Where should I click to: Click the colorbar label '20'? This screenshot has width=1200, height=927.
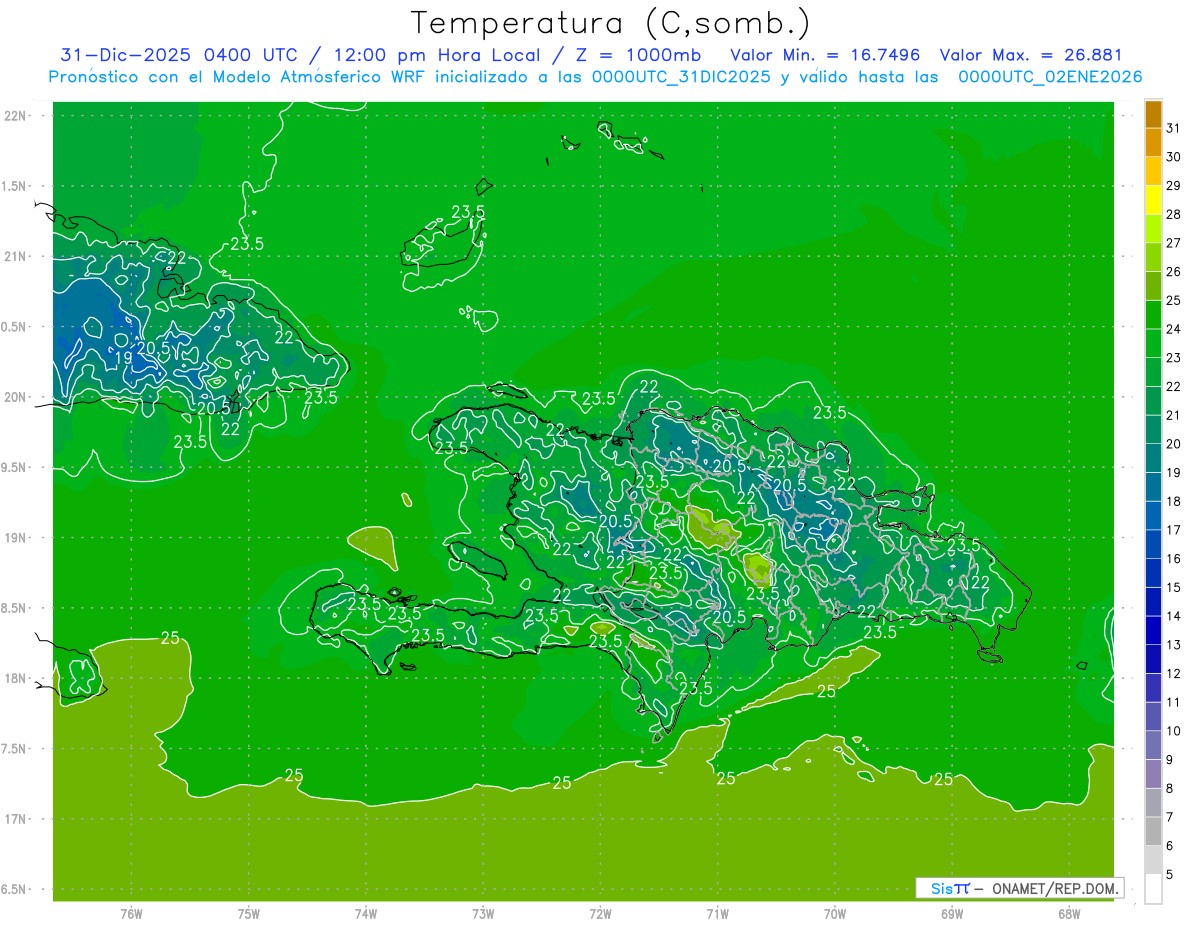tap(1174, 444)
